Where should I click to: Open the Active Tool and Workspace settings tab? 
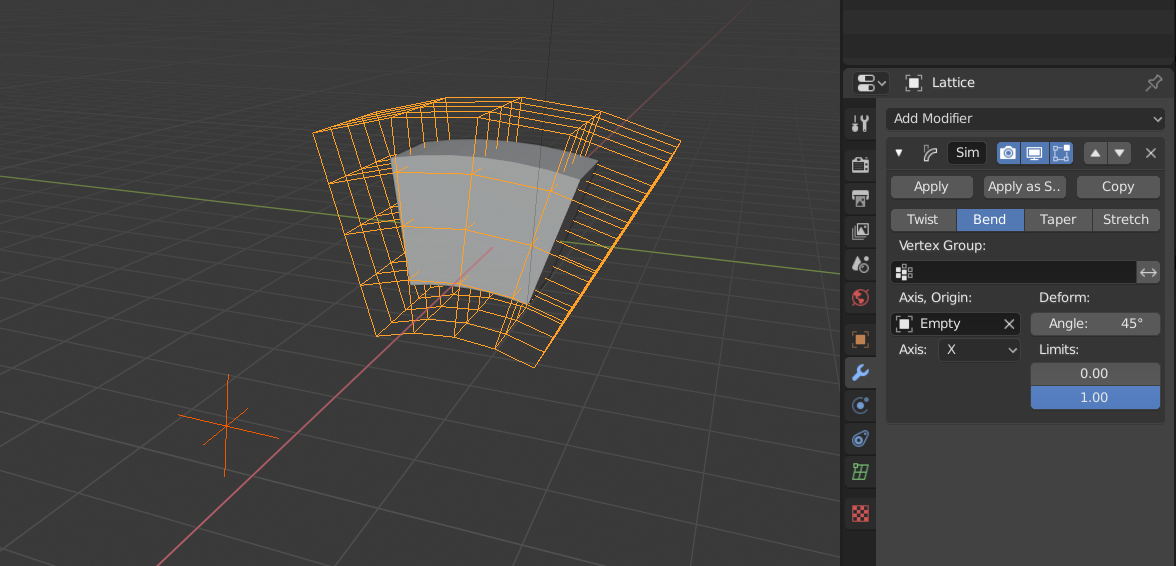pyautogui.click(x=860, y=124)
